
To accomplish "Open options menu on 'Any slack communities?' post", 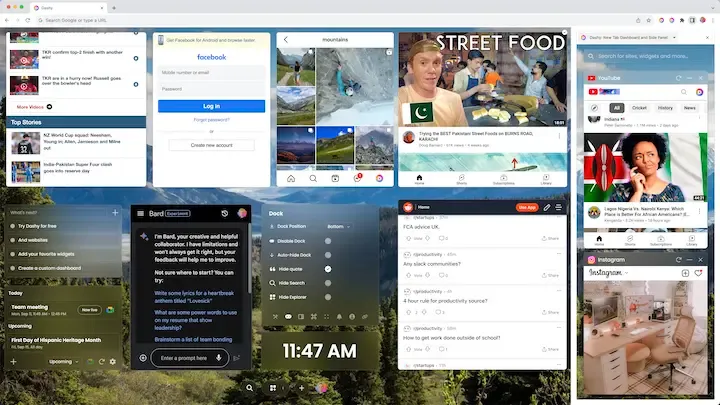I will point(558,253).
